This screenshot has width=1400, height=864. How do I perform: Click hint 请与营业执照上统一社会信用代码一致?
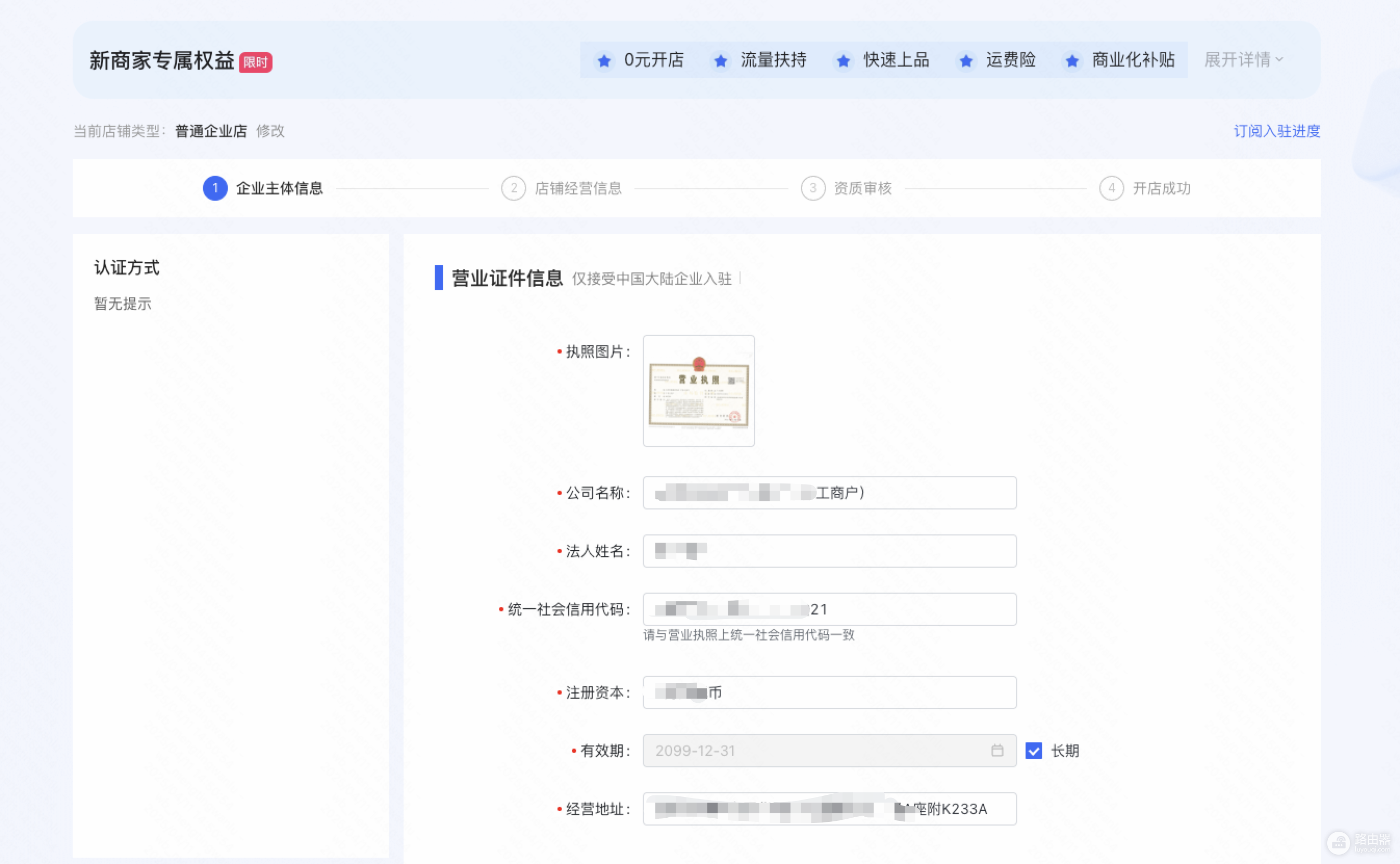point(748,635)
